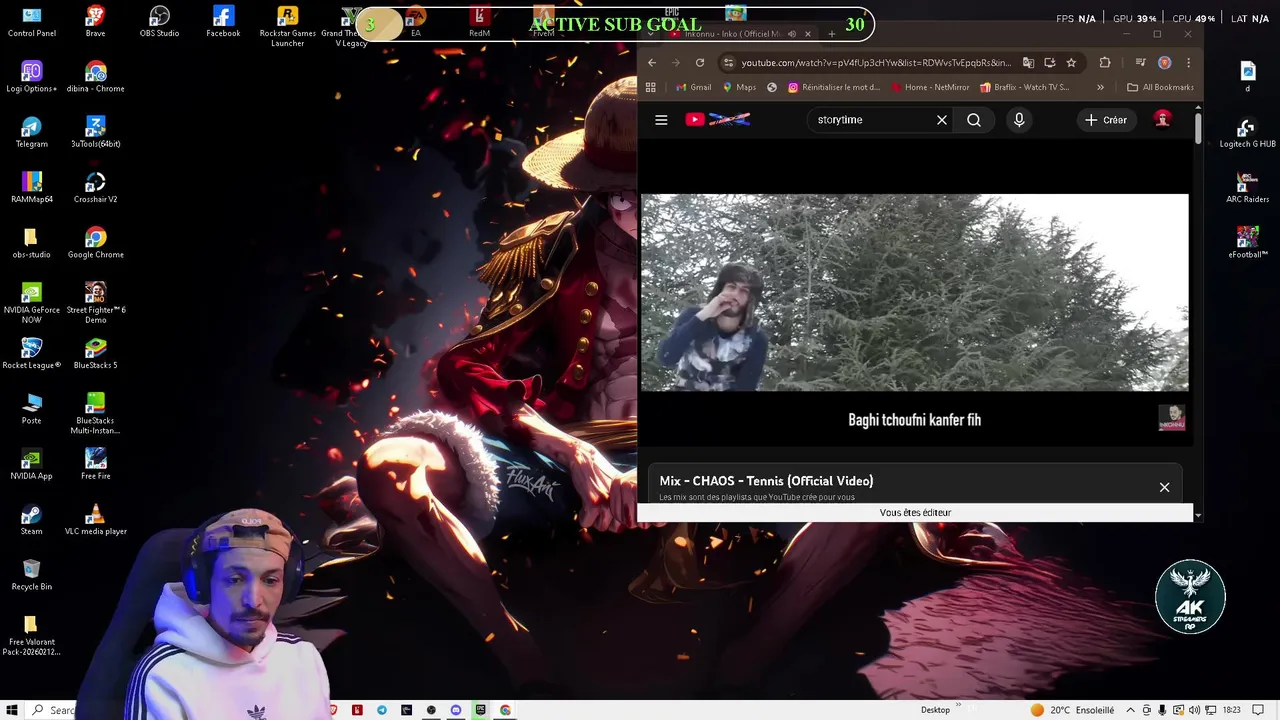Click the 20°C Ensoleillé weather widget
The image size is (1280, 720).
pyautogui.click(x=1072, y=710)
